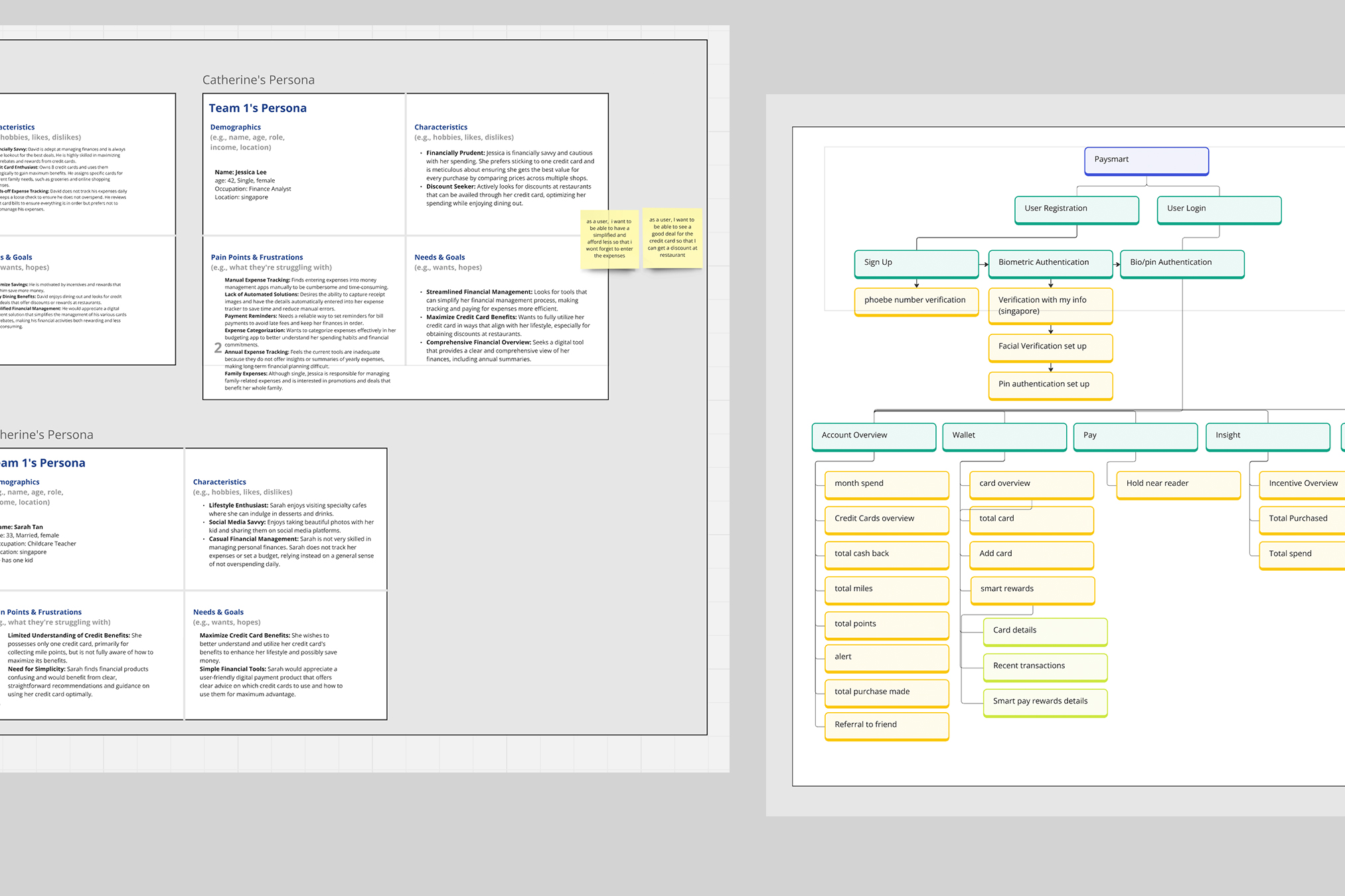Select the smart rewards node
This screenshot has width=1345, height=896.
[1032, 589]
